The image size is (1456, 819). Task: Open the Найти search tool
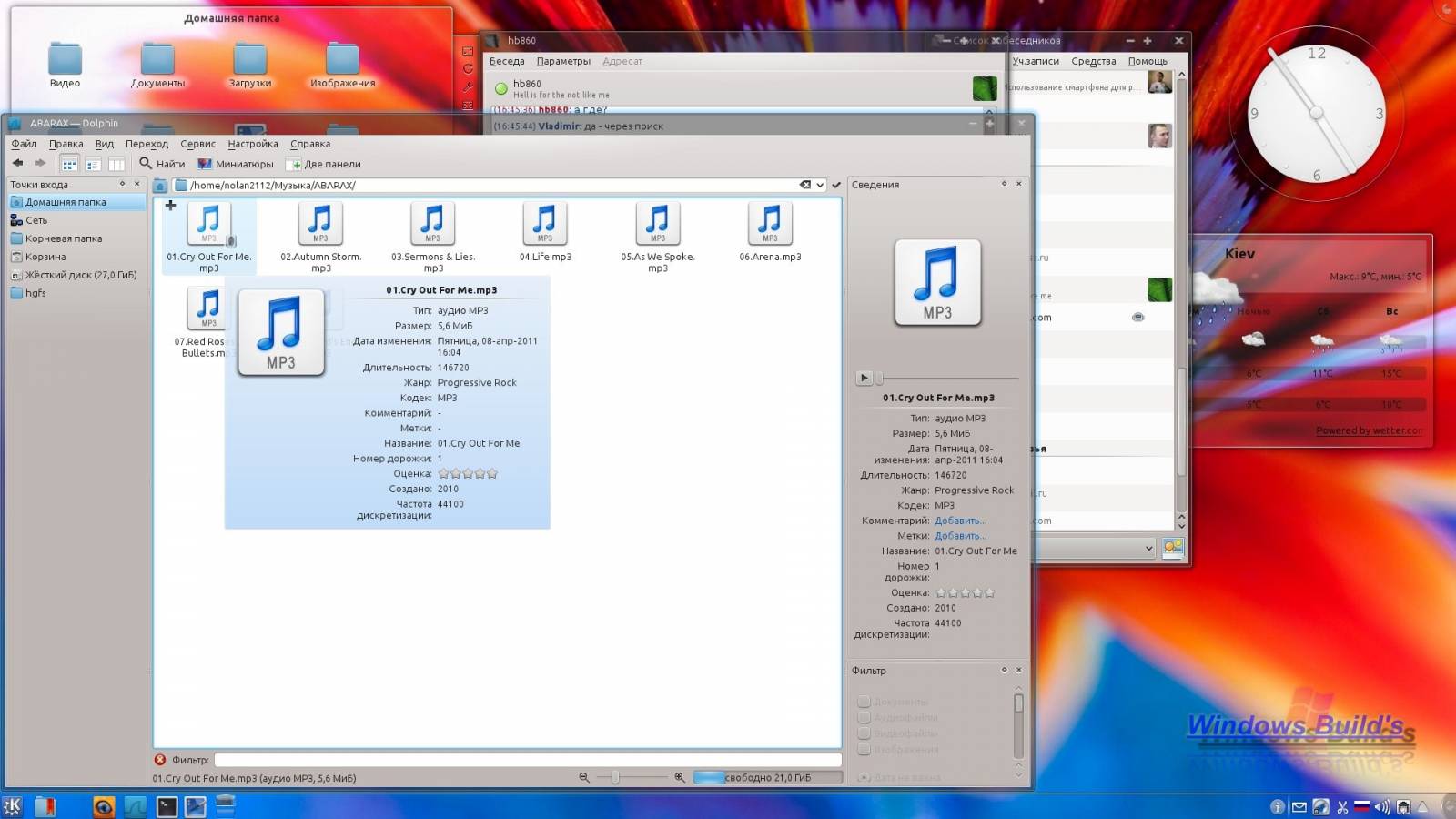[162, 164]
